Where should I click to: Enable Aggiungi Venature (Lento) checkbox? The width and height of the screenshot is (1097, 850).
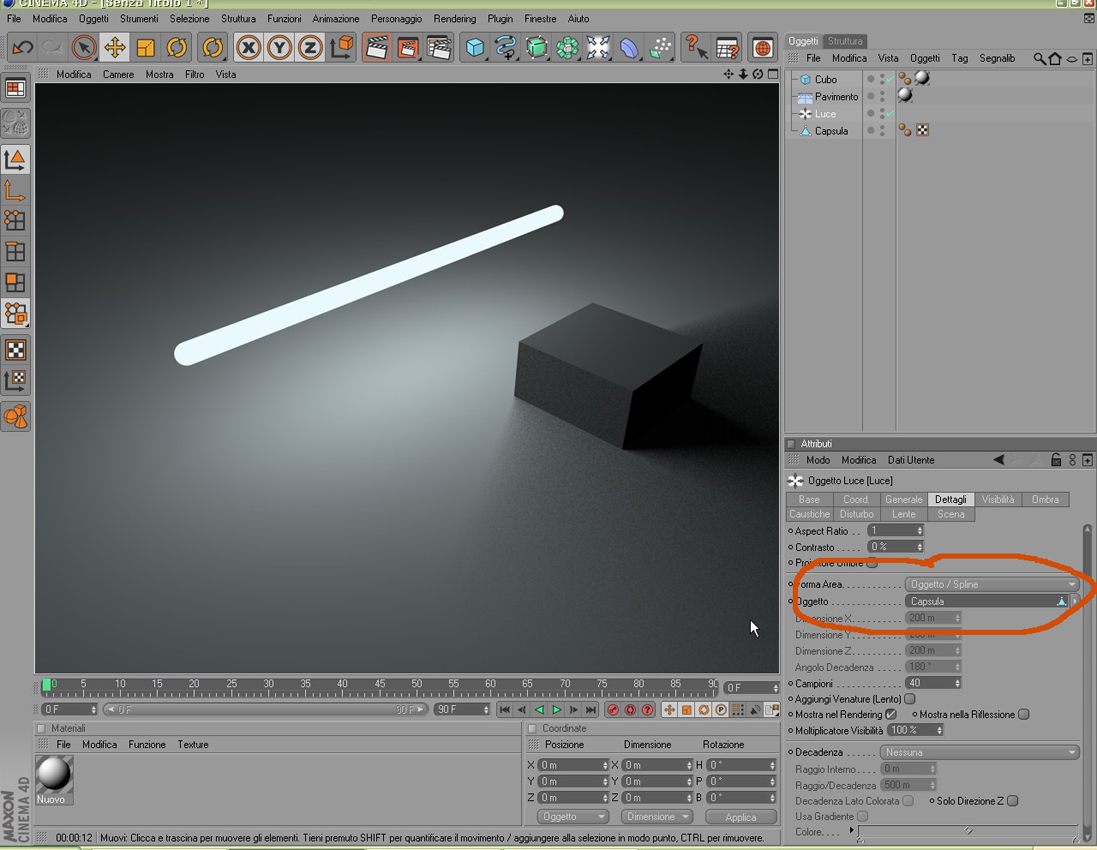point(910,698)
